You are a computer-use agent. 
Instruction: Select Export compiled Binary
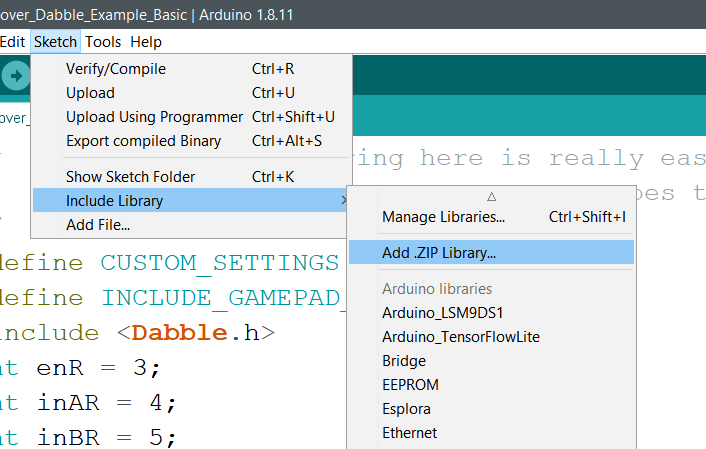(x=192, y=141)
